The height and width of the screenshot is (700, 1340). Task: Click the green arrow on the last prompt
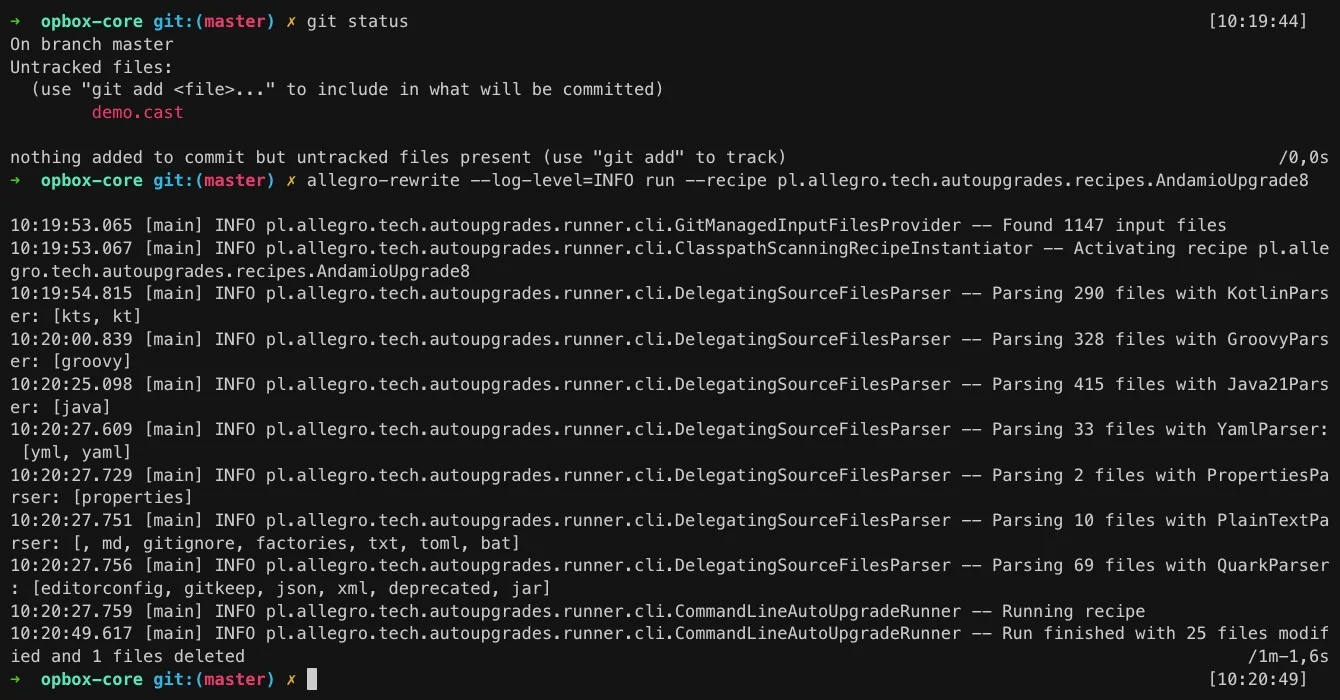15,680
